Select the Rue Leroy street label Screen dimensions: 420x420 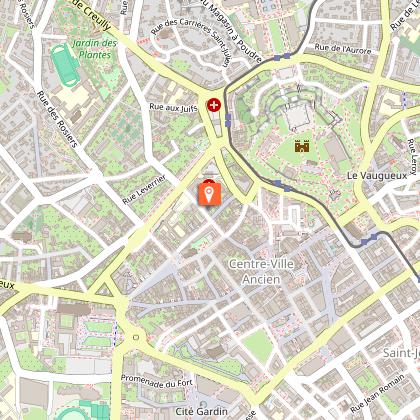(x=413, y=156)
